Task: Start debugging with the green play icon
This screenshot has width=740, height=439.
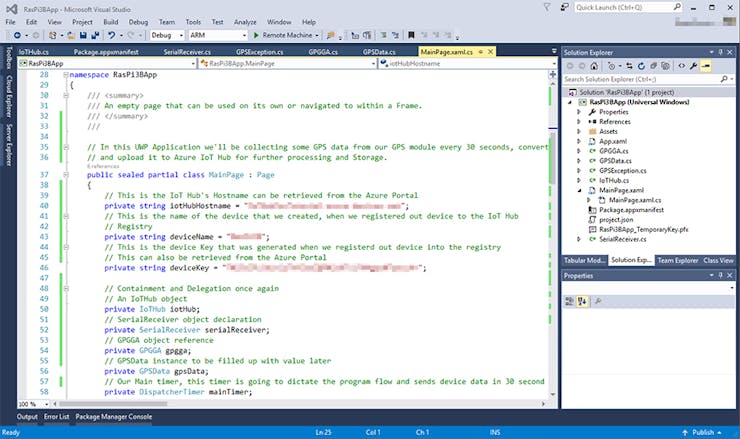Action: click(256, 35)
